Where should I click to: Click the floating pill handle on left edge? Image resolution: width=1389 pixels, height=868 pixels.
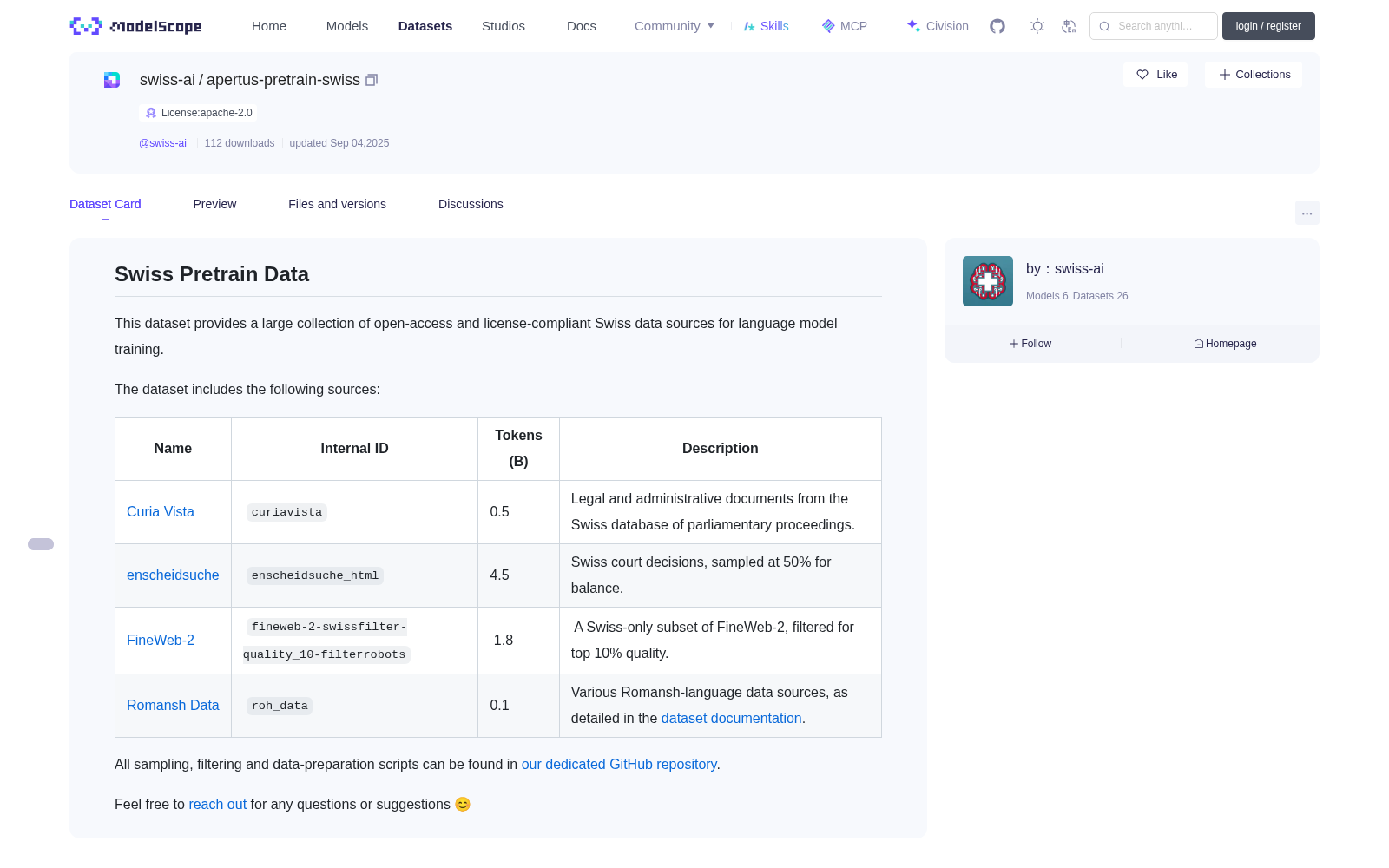[x=41, y=544]
